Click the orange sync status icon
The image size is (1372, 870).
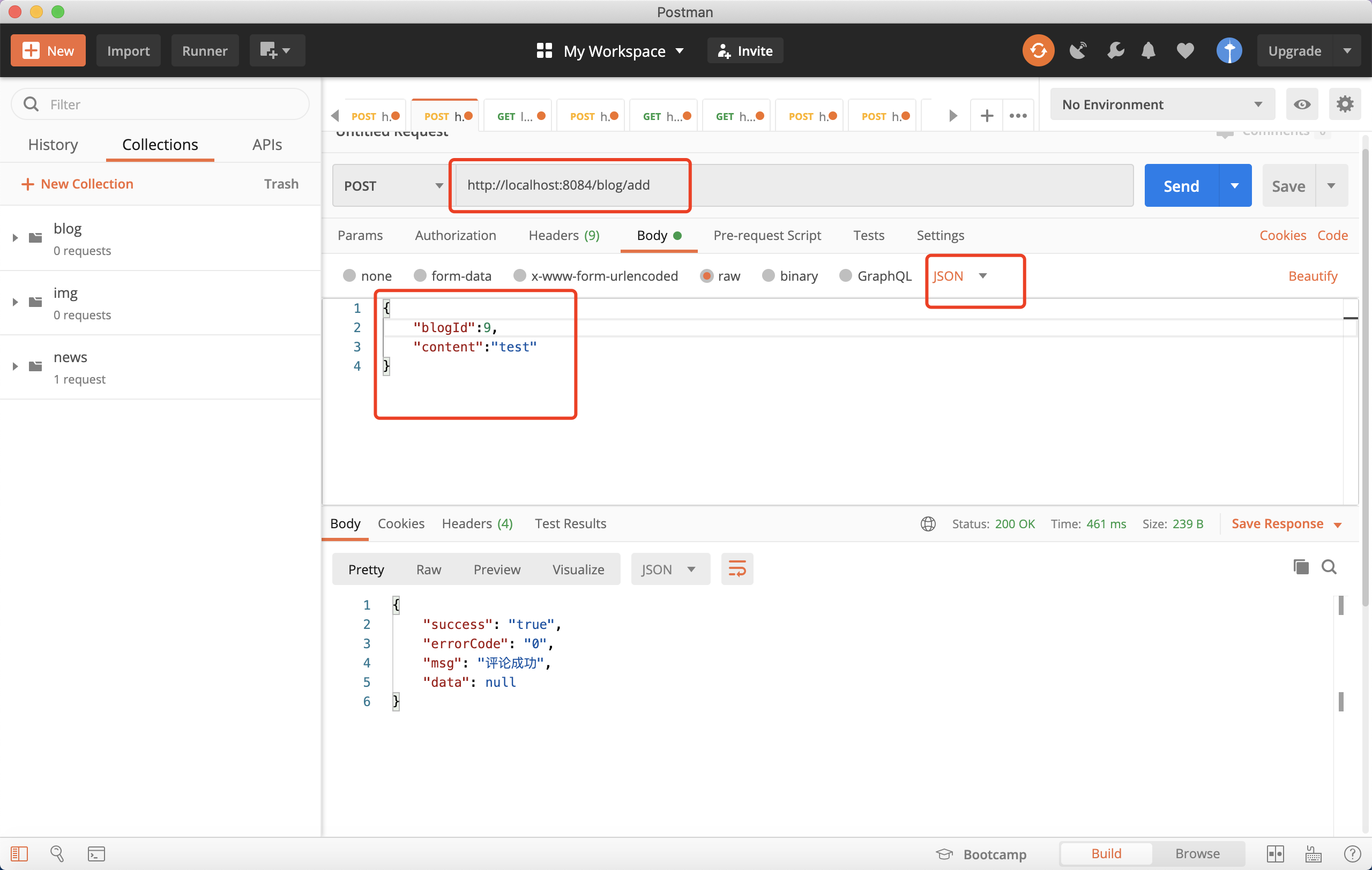[x=1038, y=51]
